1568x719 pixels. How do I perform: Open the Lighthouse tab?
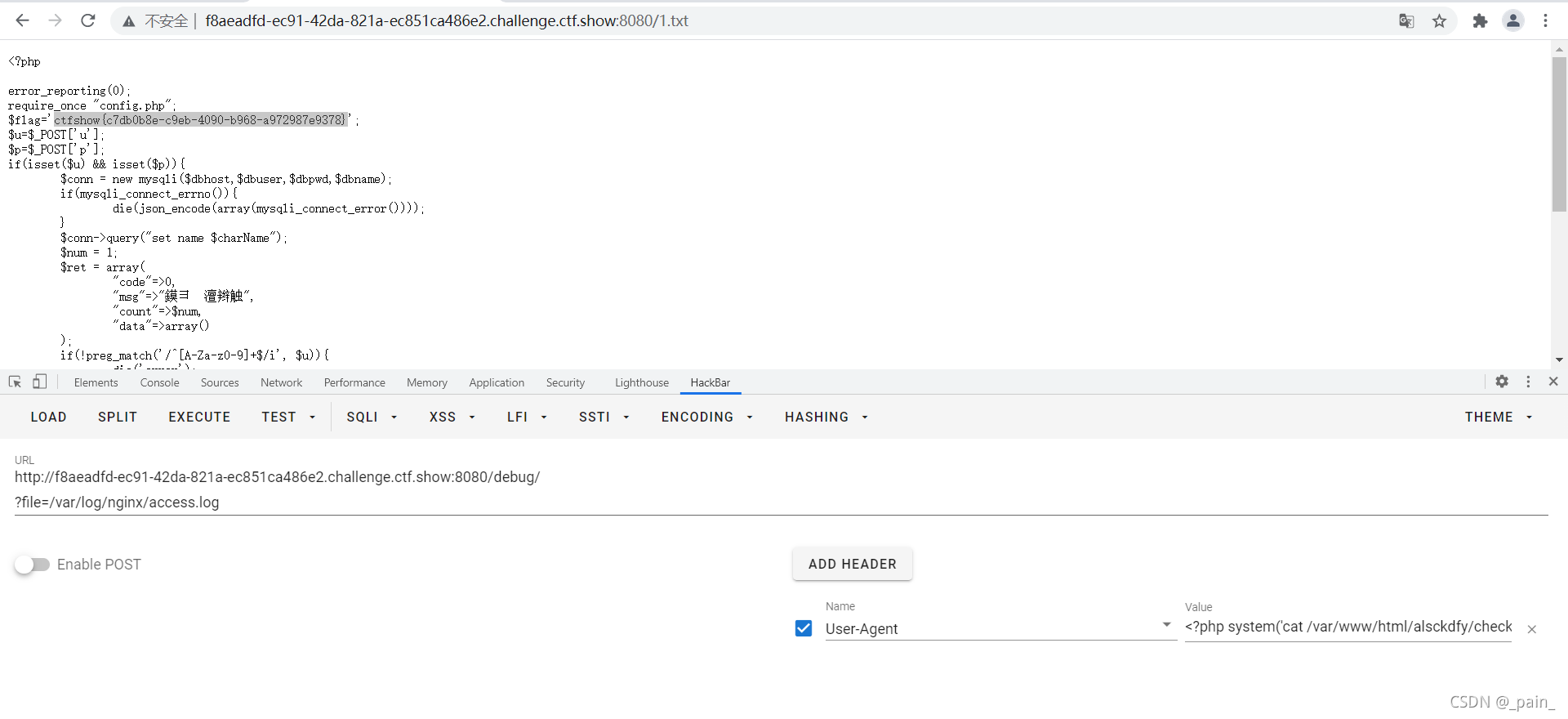pos(642,382)
